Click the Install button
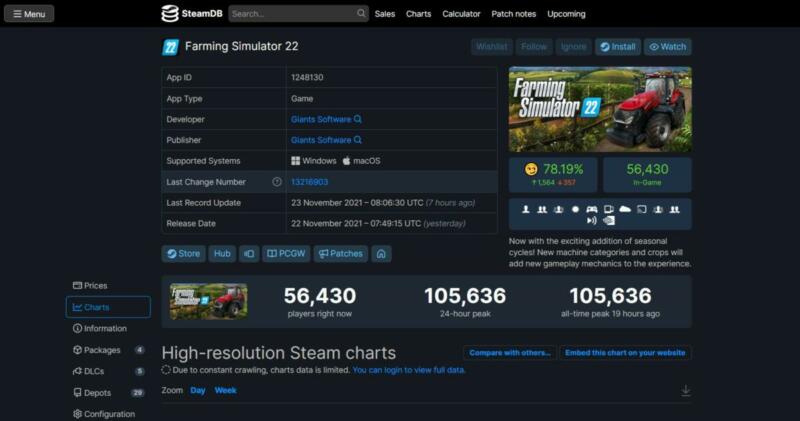Viewport: 800px width, 421px height. coord(617,46)
